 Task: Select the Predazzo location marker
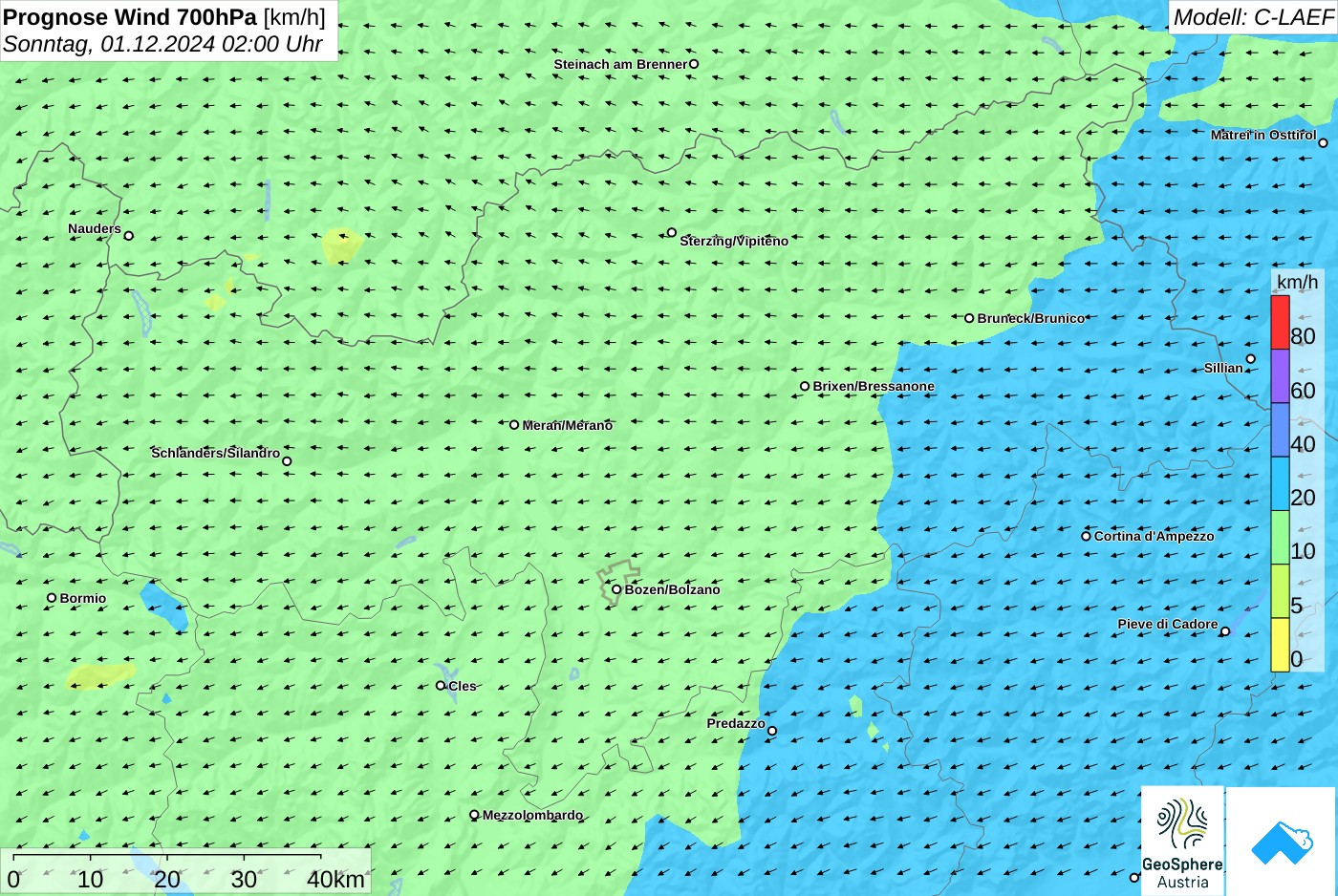click(x=771, y=731)
